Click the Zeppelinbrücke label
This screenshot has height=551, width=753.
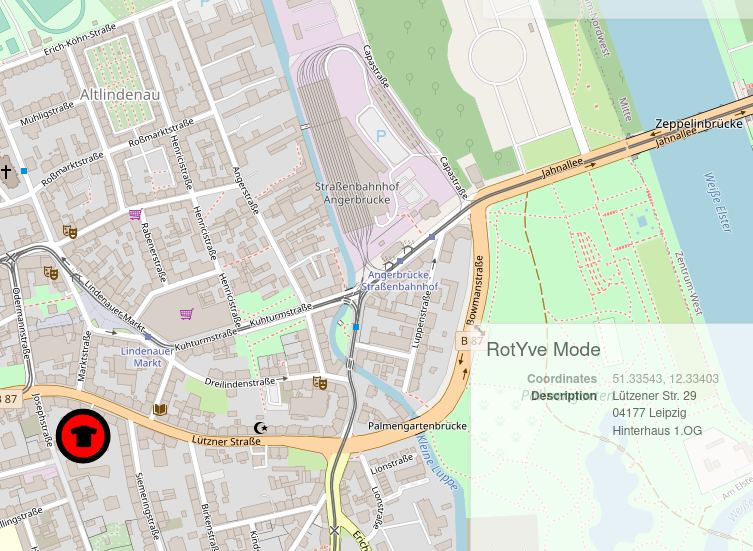(699, 123)
